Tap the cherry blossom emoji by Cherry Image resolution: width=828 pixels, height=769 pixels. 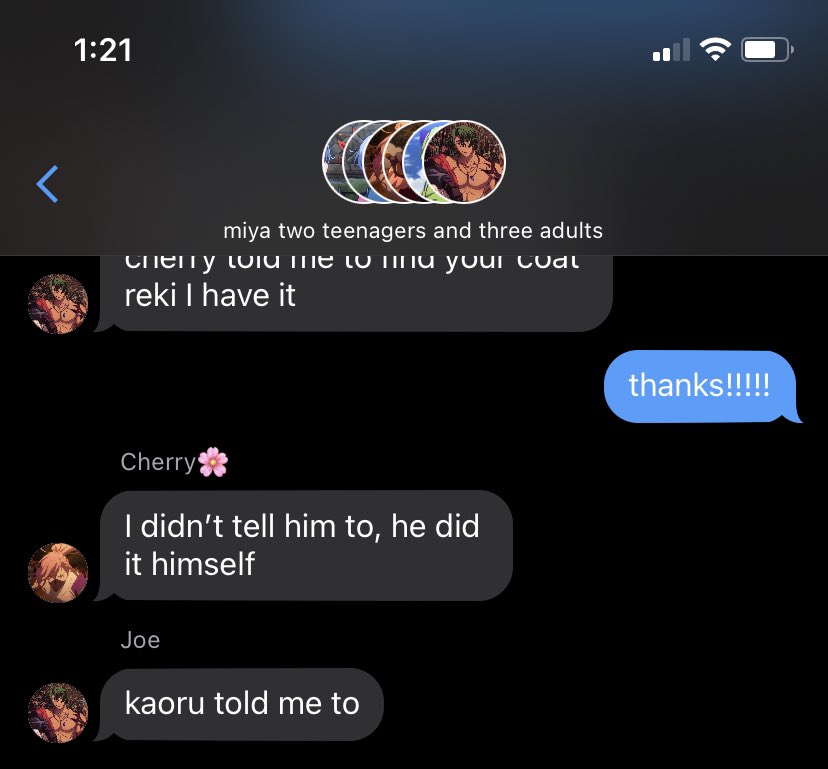pyautogui.click(x=213, y=462)
